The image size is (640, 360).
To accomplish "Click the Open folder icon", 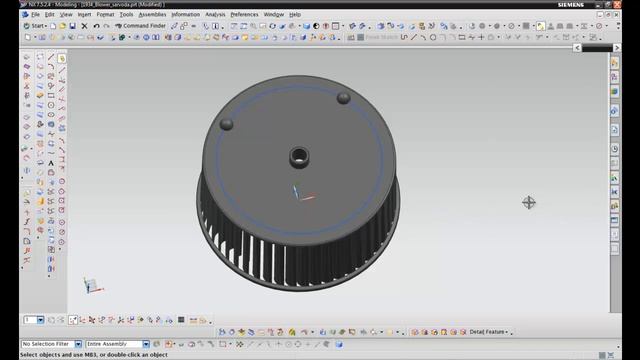I will [x=62, y=26].
